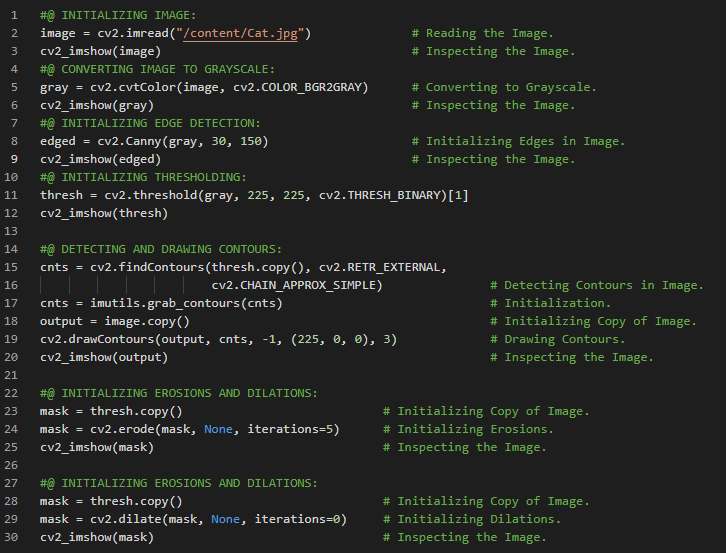Click cv2.CHAIN_APPROX_SIMPLE on line 16
Viewport: 726px width, 553px height.
tap(296, 285)
